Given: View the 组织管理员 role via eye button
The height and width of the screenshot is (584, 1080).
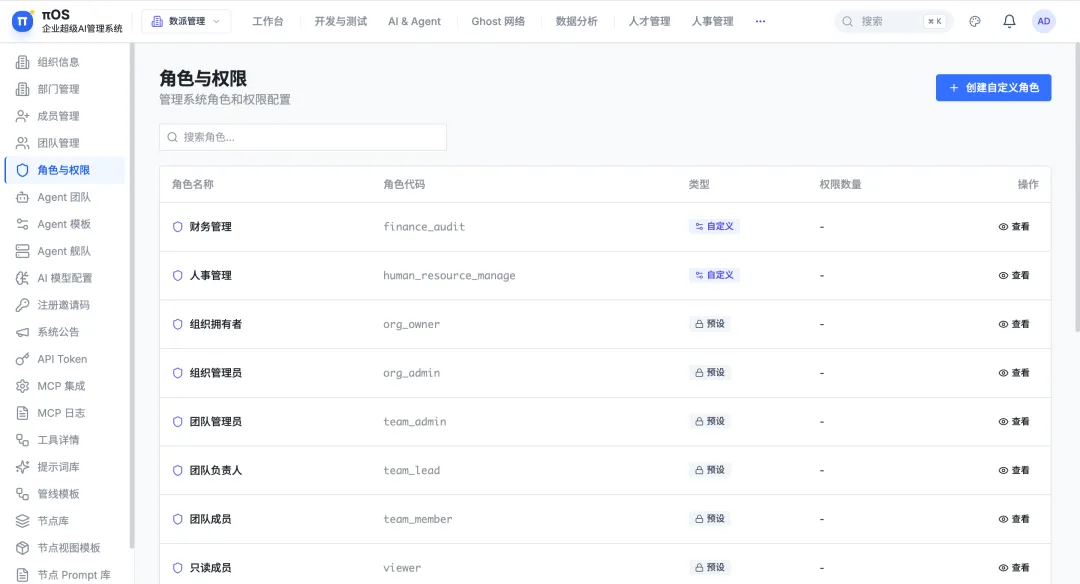Looking at the screenshot, I should [1014, 373].
